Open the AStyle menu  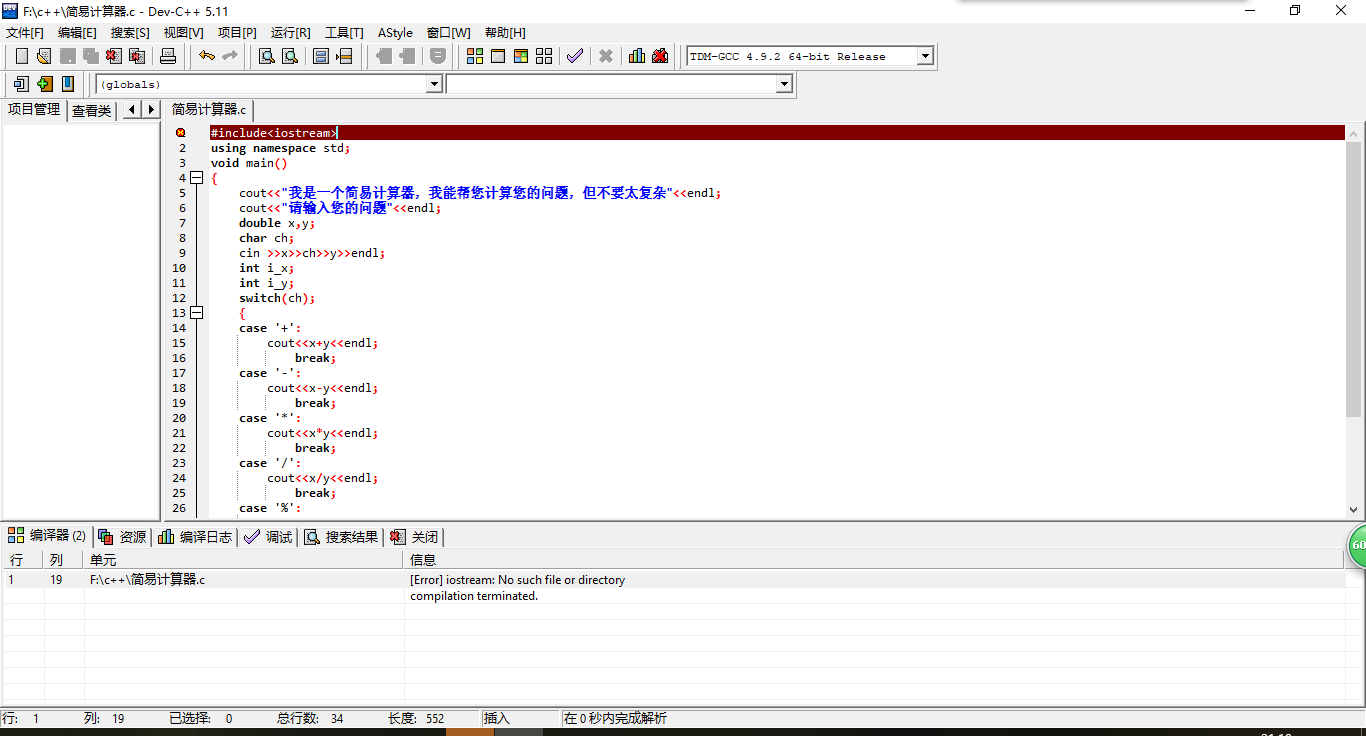coord(395,33)
